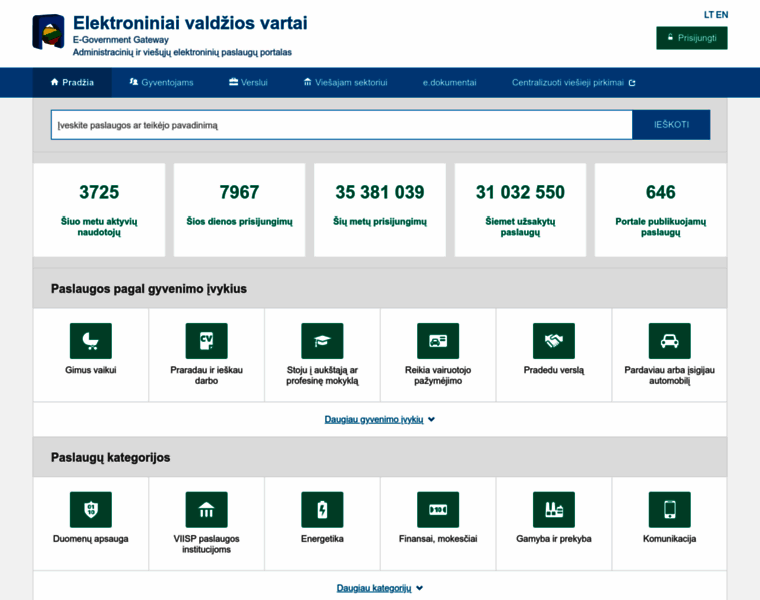Switch language to EN
The image size is (760, 600).
pos(722,15)
